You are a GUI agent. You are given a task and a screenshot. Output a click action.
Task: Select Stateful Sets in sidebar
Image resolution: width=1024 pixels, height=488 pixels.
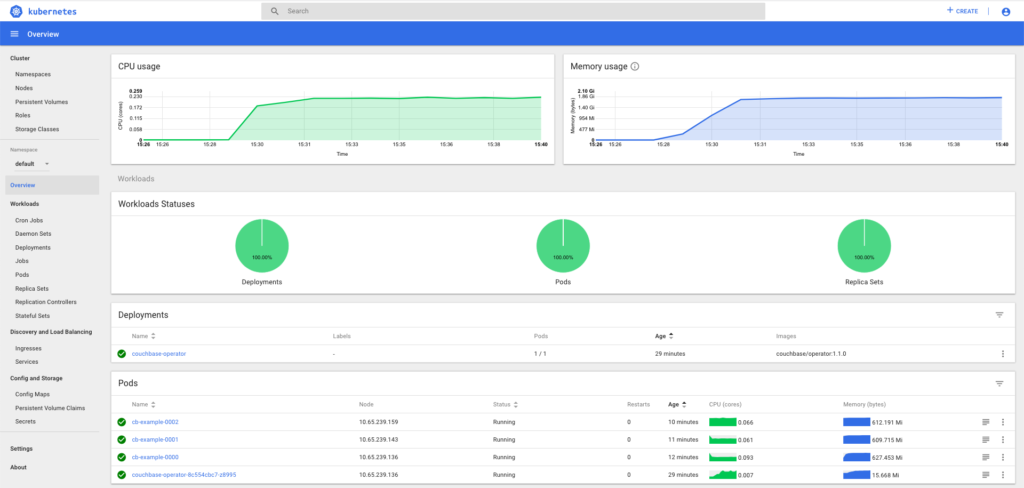[33, 315]
